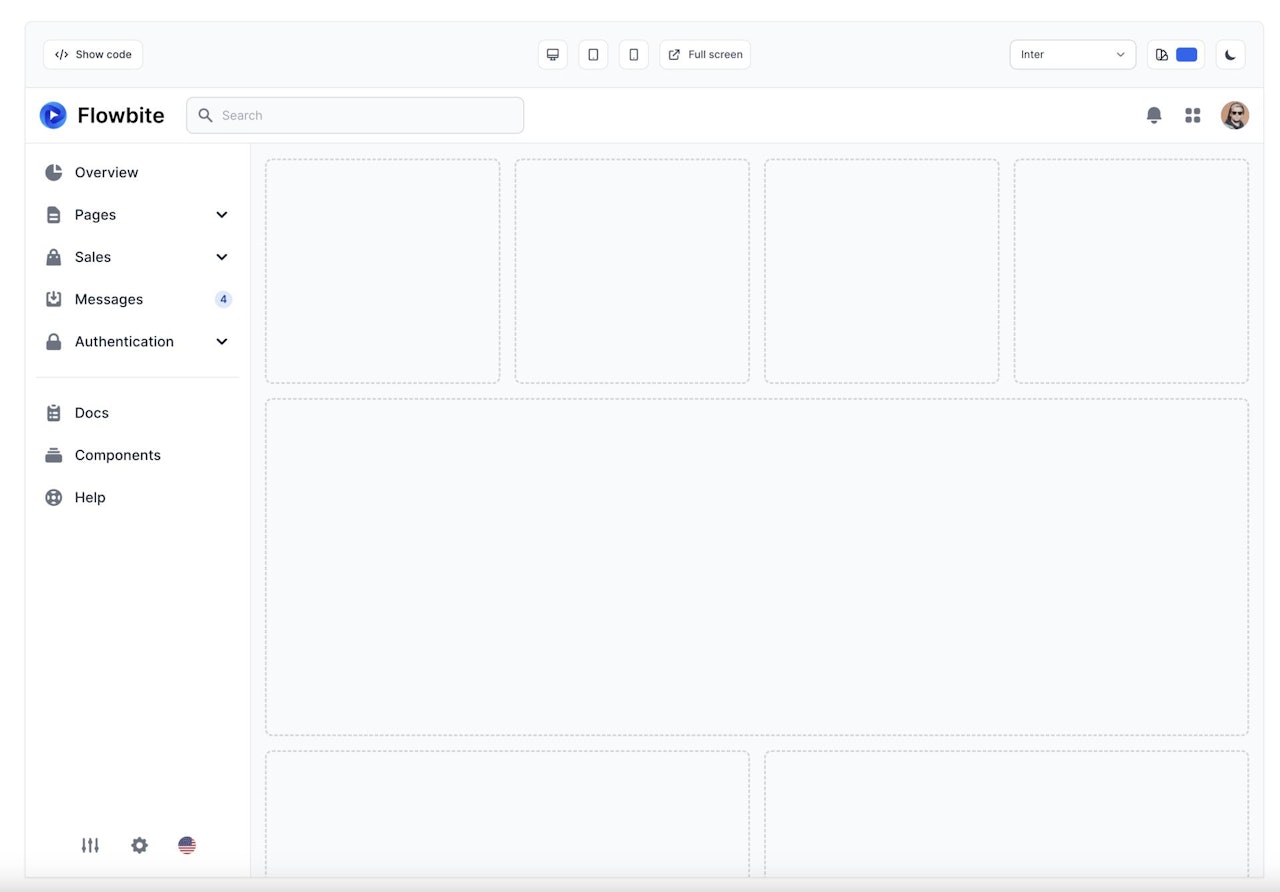The image size is (1280, 892).
Task: Toggle dark mode with the moon icon
Action: coord(1230,54)
